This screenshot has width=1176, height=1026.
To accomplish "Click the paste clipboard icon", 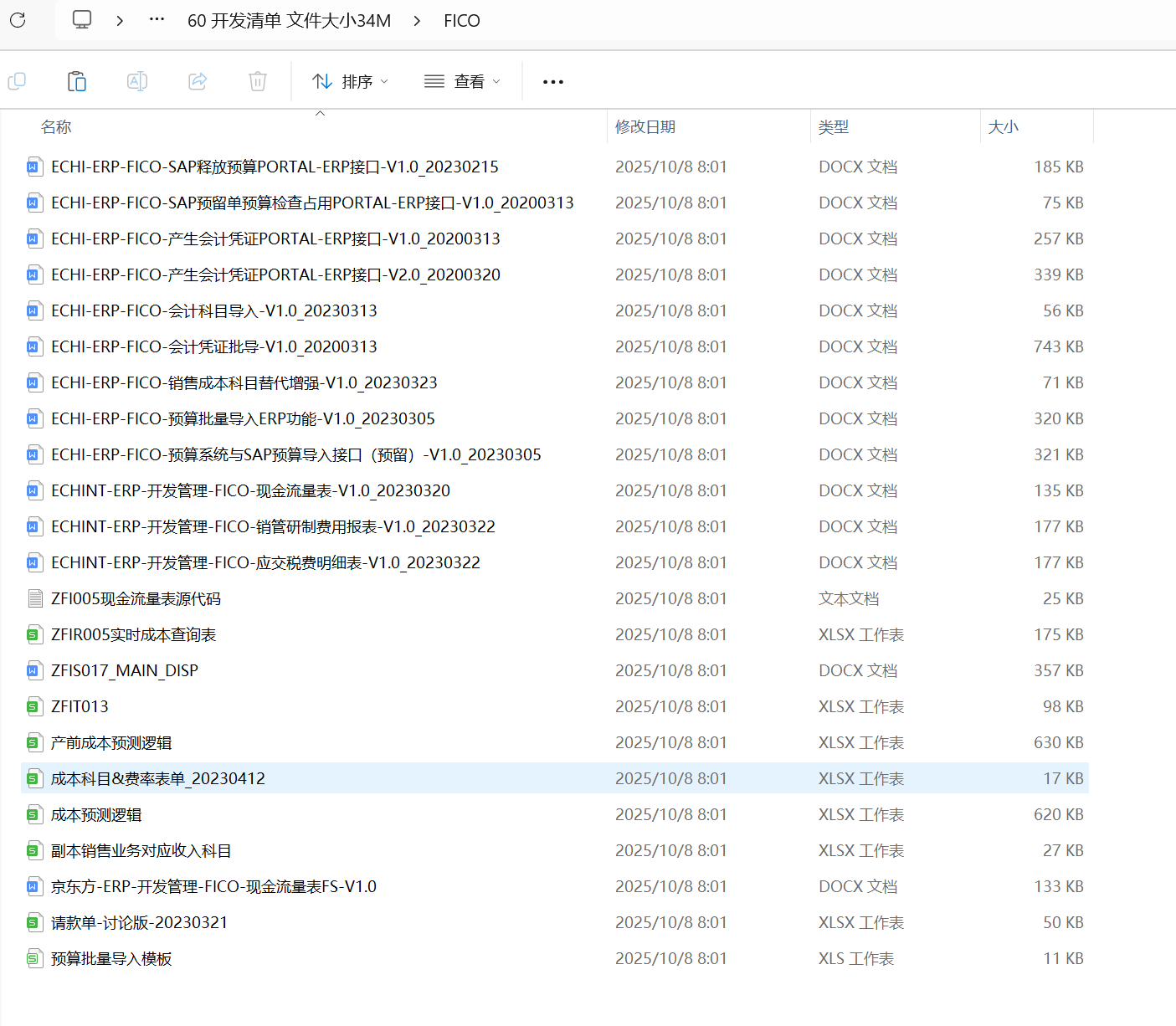I will point(77,81).
